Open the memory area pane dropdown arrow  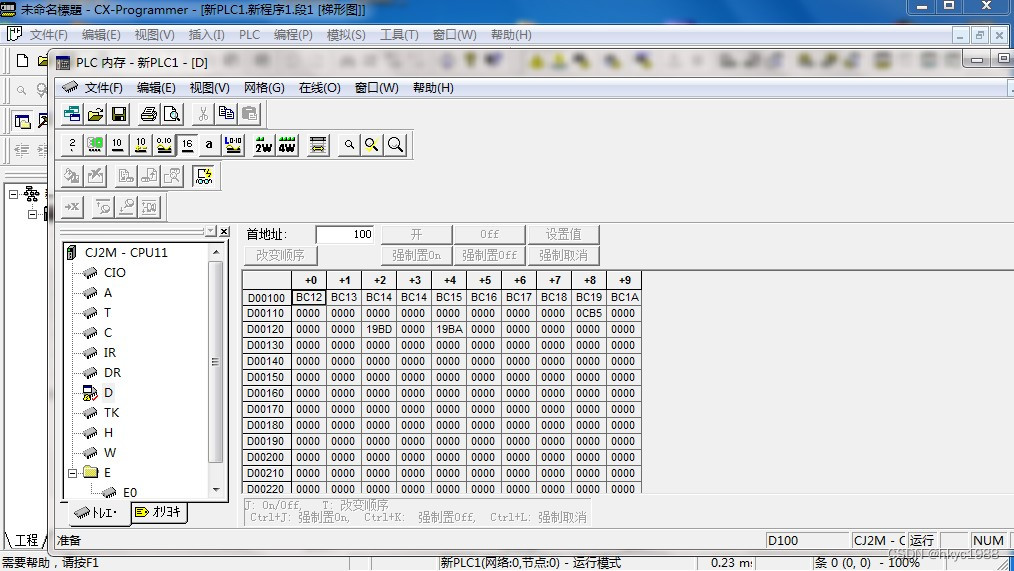[x=211, y=232]
